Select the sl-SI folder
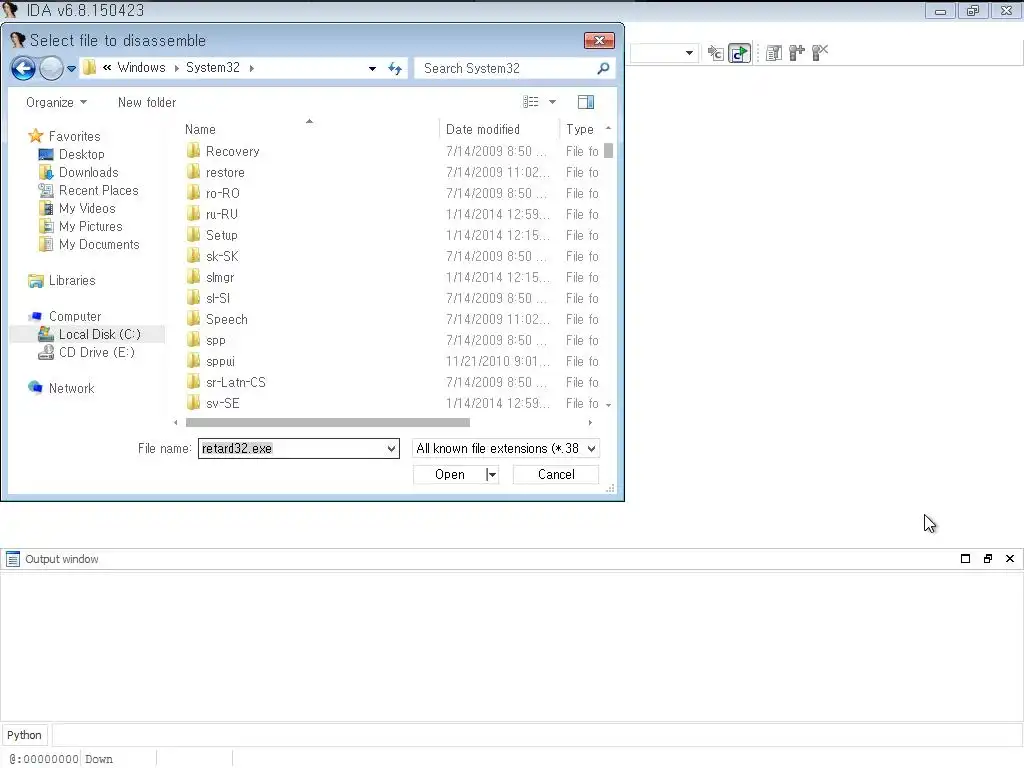This screenshot has width=1024, height=768. pyautogui.click(x=217, y=298)
